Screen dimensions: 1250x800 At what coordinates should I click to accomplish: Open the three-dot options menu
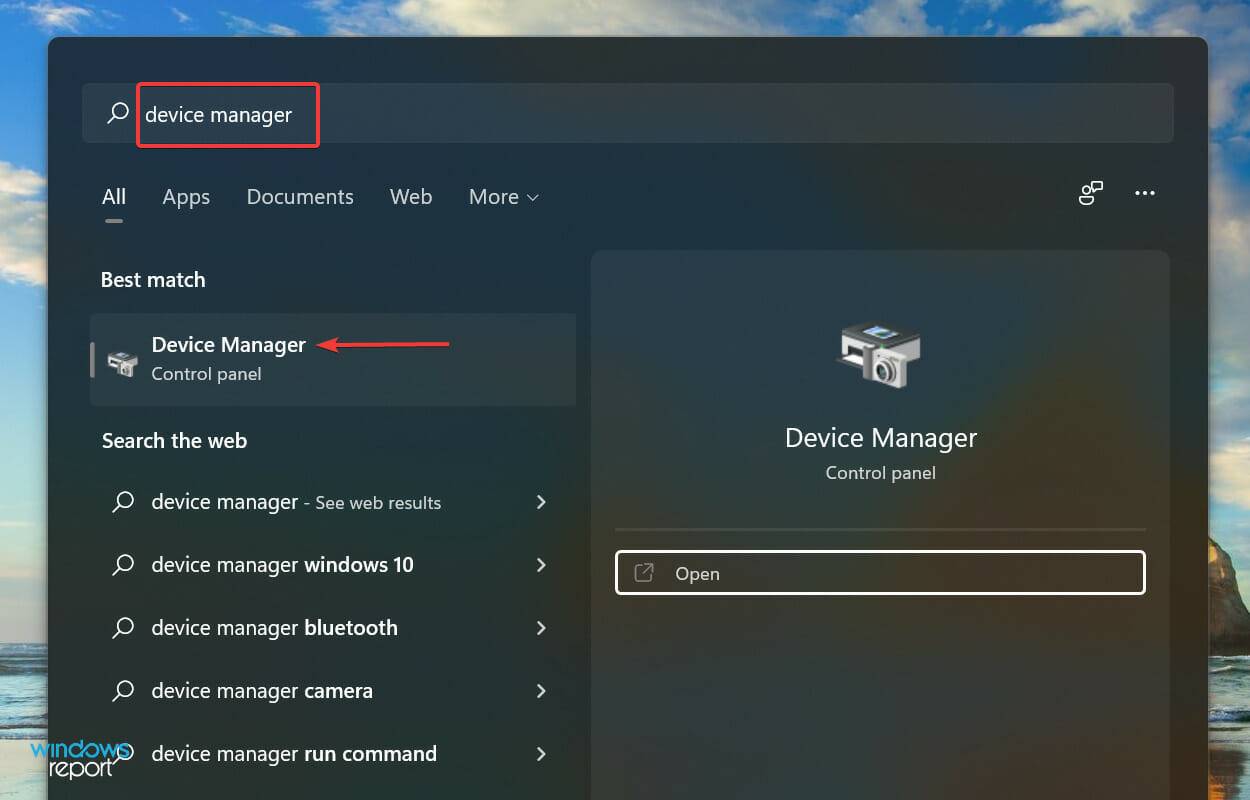pos(1145,193)
